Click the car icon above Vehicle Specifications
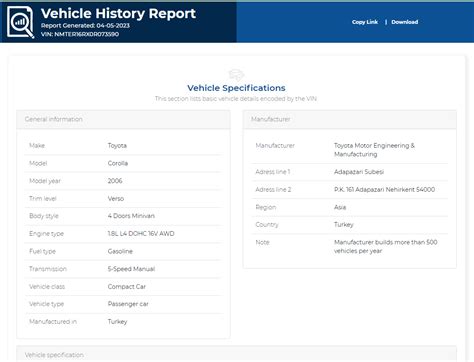The height and width of the screenshot is (362, 474). [236, 75]
